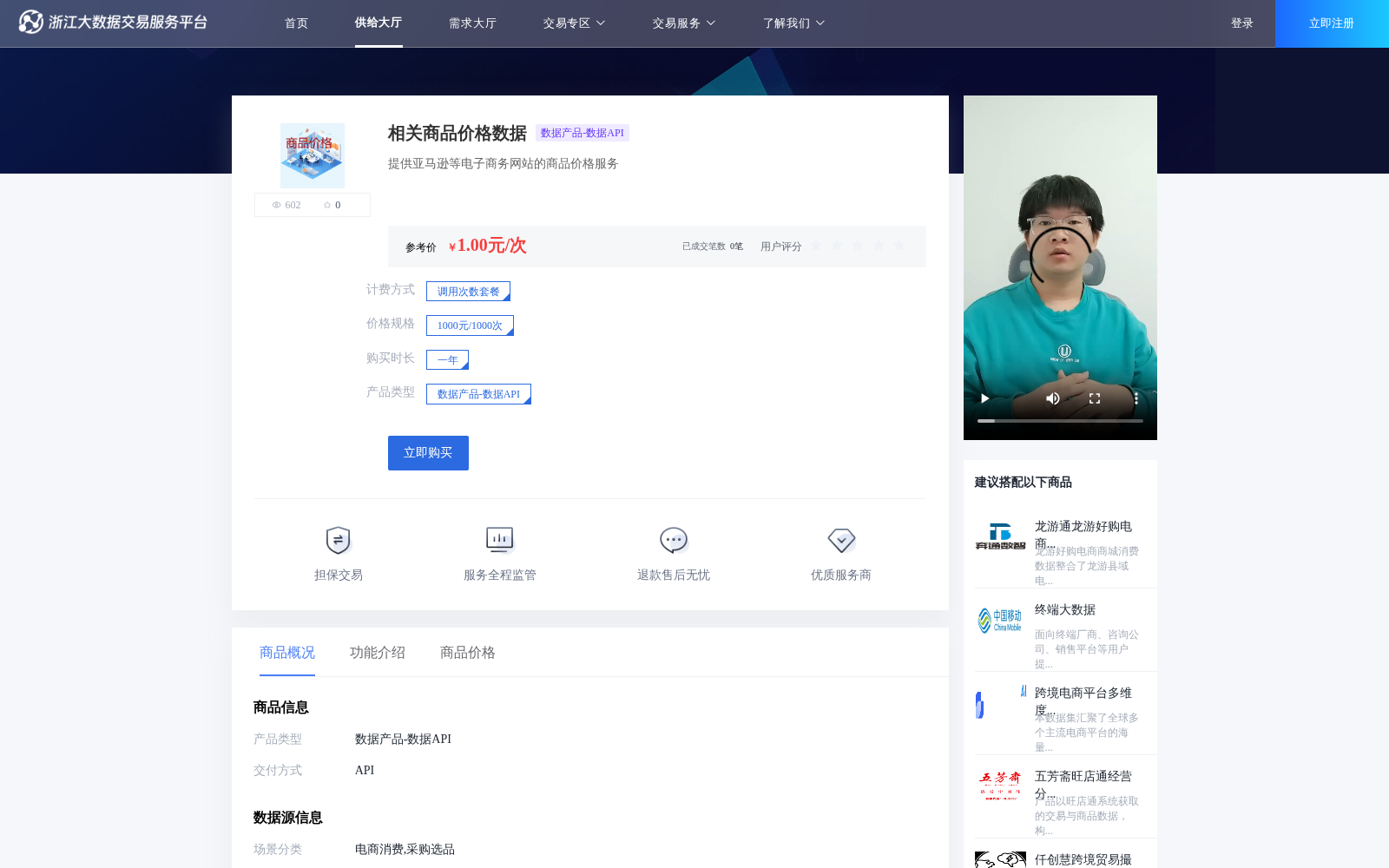Open the China Mobile logo thumbnail
Image resolution: width=1389 pixels, height=868 pixels.
[1000, 620]
